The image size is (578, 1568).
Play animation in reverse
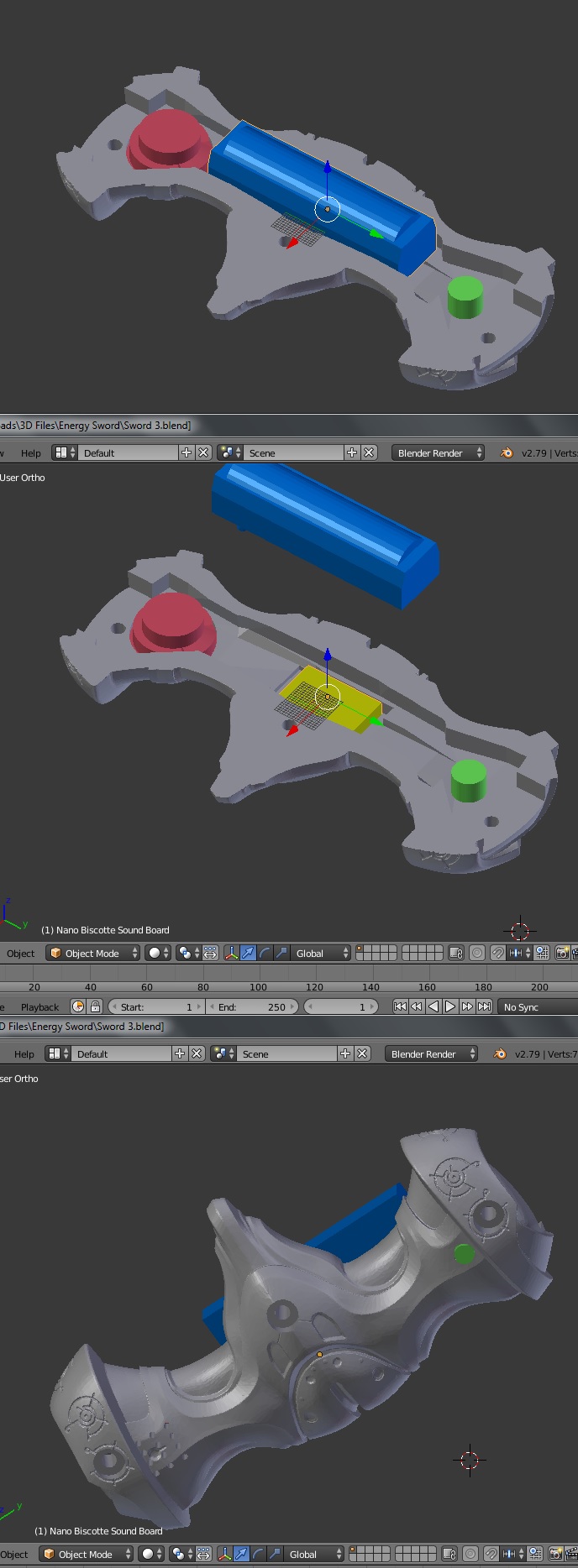433,1006
